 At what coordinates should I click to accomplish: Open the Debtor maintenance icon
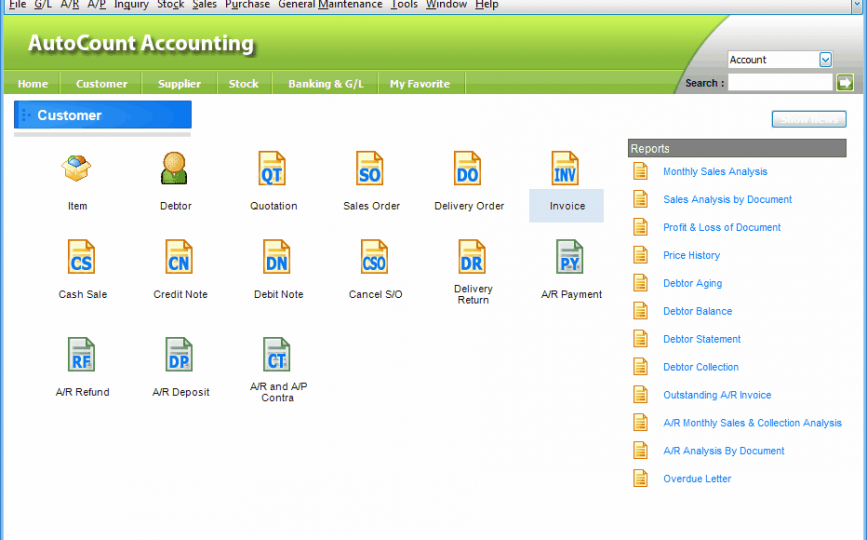click(x=175, y=170)
